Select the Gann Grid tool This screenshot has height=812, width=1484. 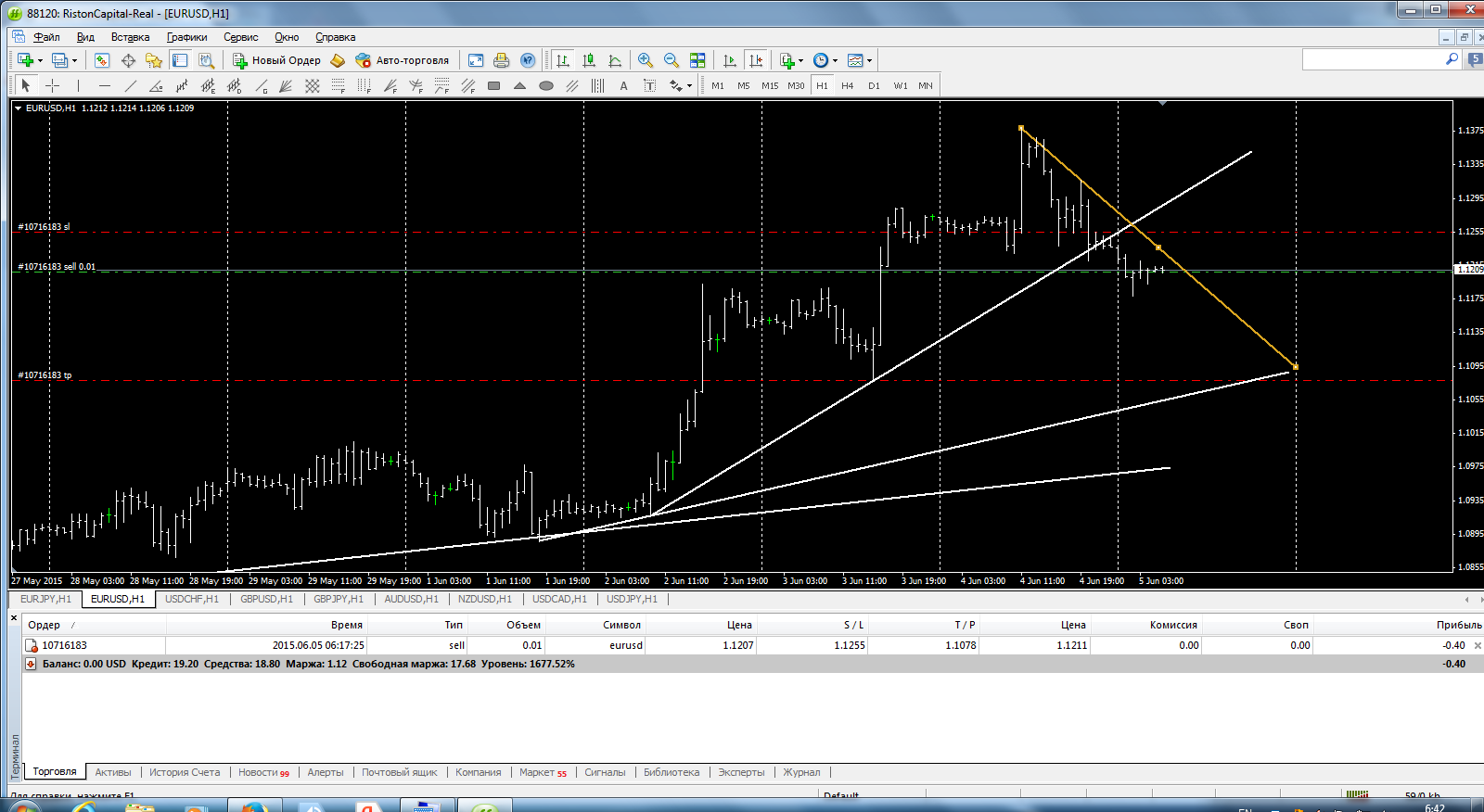313,85
